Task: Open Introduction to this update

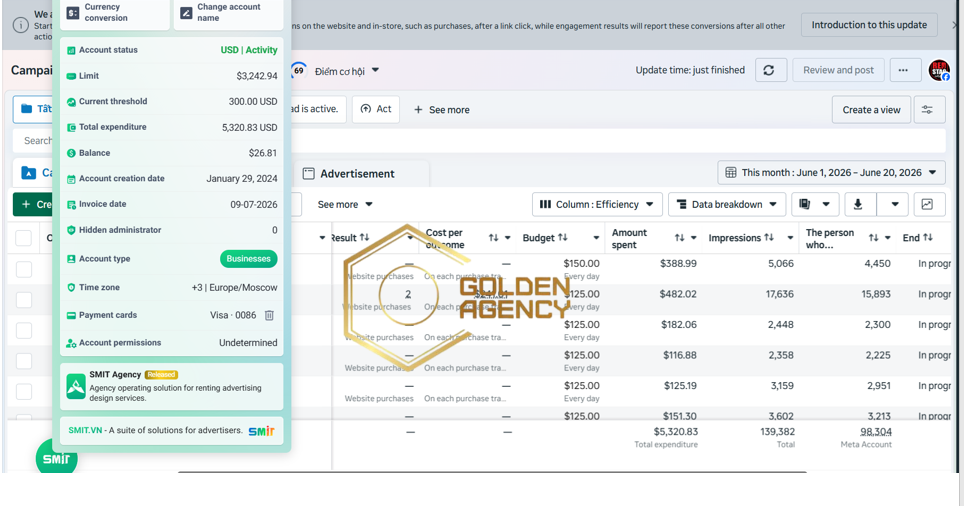Action: pyautogui.click(x=869, y=25)
